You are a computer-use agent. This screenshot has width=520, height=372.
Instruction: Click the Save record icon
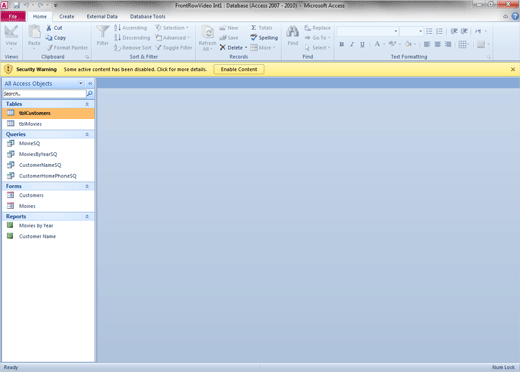pyautogui.click(x=223, y=38)
